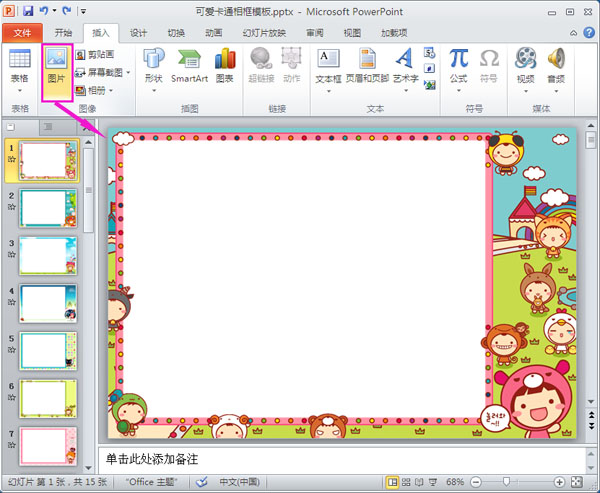
Task: Switch to the 视图 (View) ribbon tab
Action: click(x=352, y=33)
